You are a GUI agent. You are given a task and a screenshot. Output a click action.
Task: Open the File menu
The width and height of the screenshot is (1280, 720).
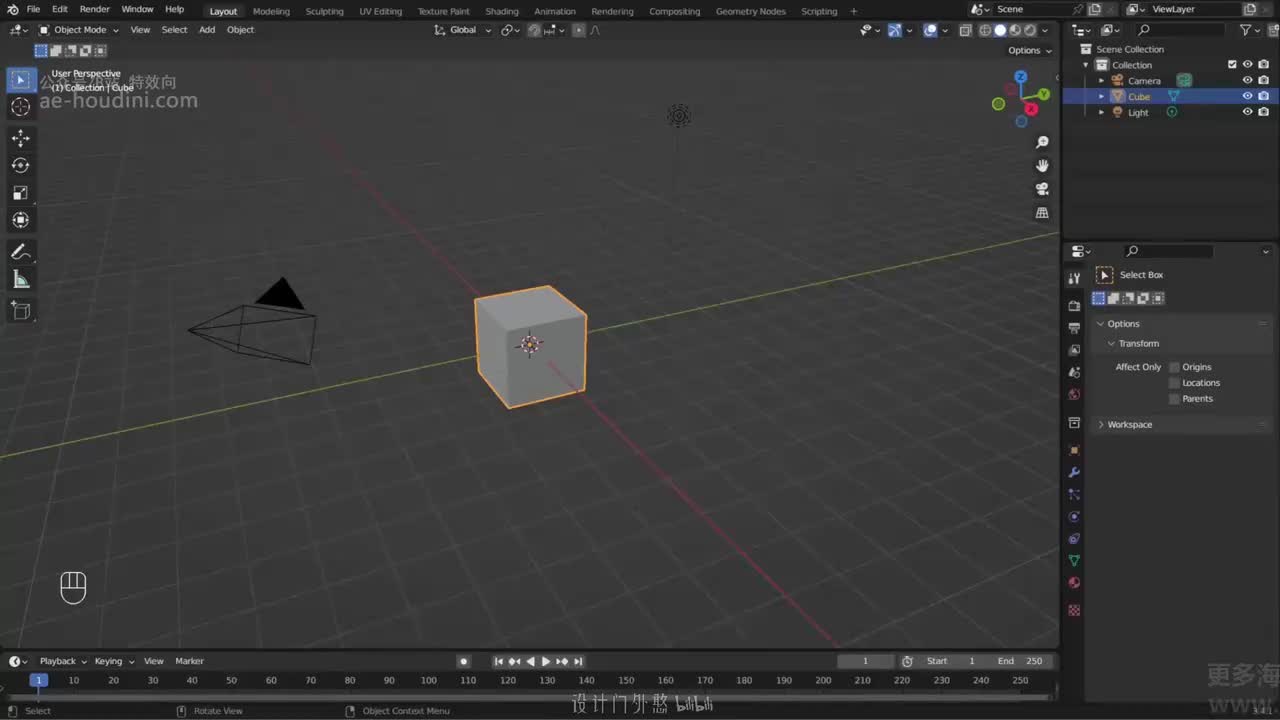pos(33,9)
